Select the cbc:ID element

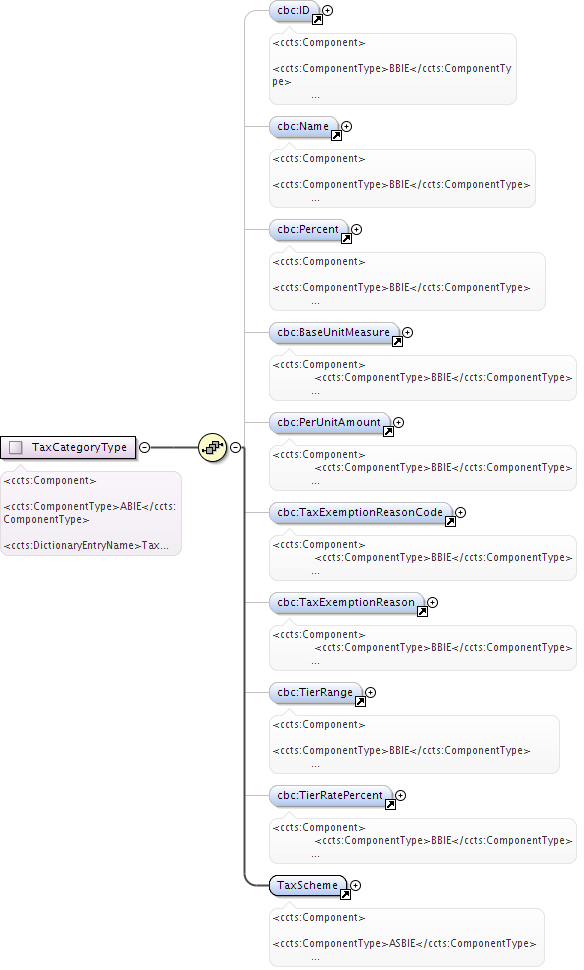[x=294, y=11]
